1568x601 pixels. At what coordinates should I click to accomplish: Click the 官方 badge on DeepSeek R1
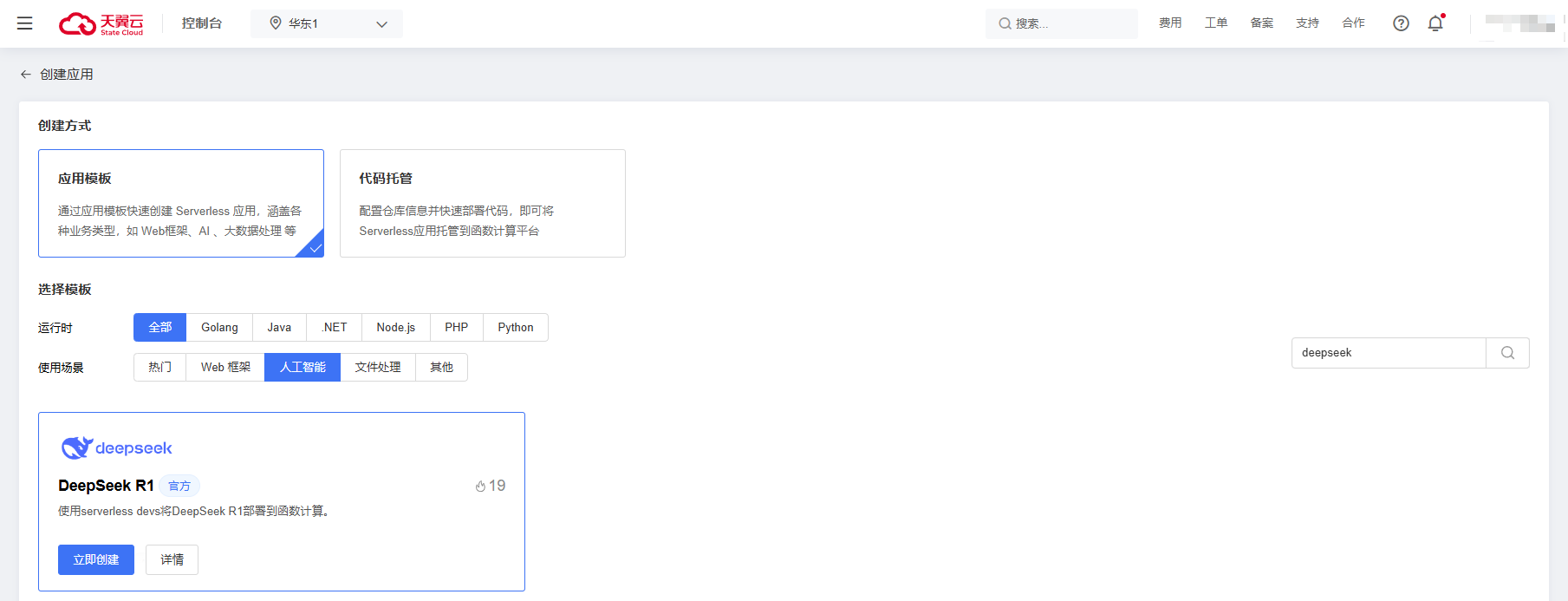pyautogui.click(x=179, y=487)
